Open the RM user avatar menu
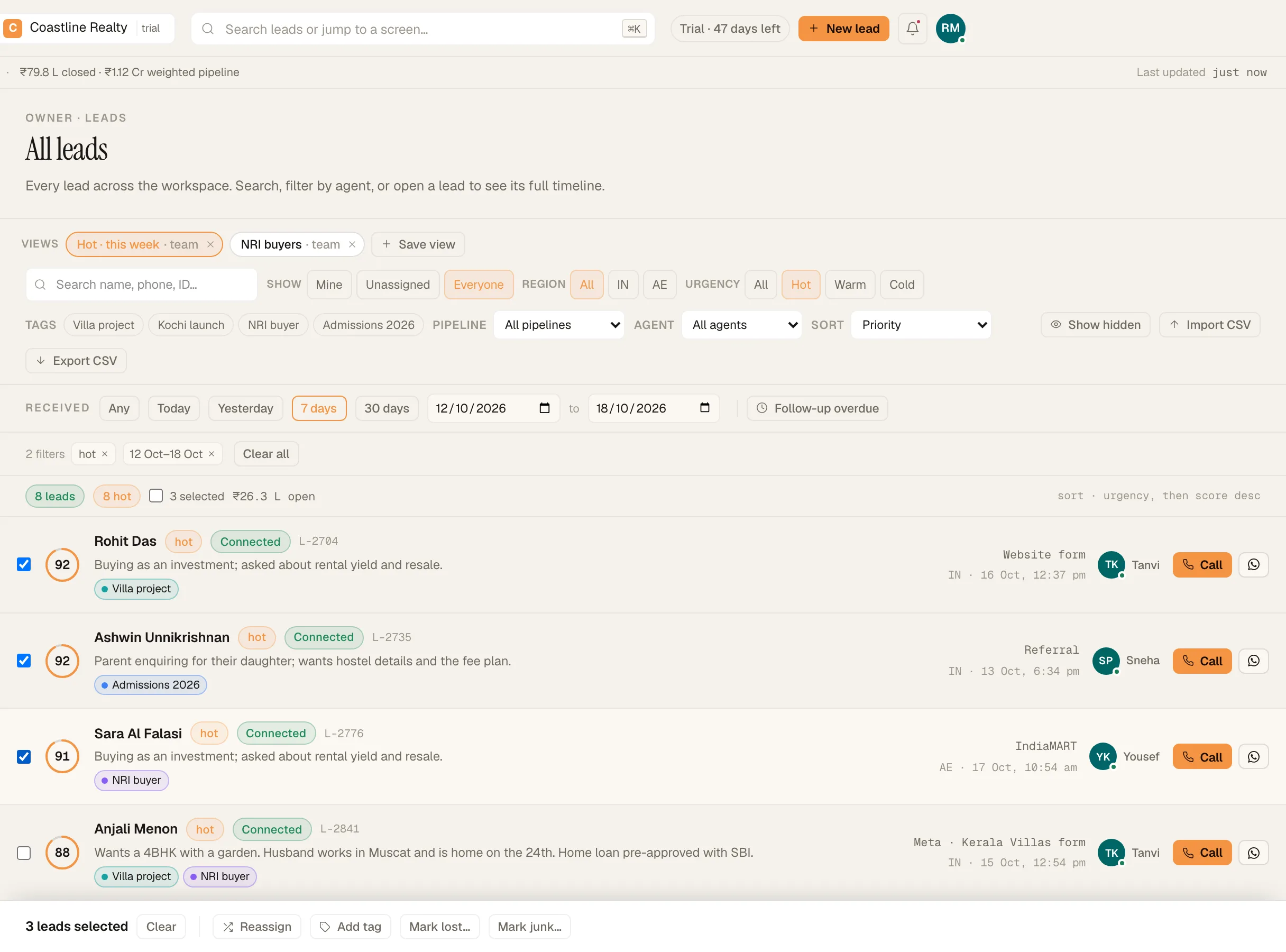The height and width of the screenshot is (952, 1286). (x=950, y=28)
